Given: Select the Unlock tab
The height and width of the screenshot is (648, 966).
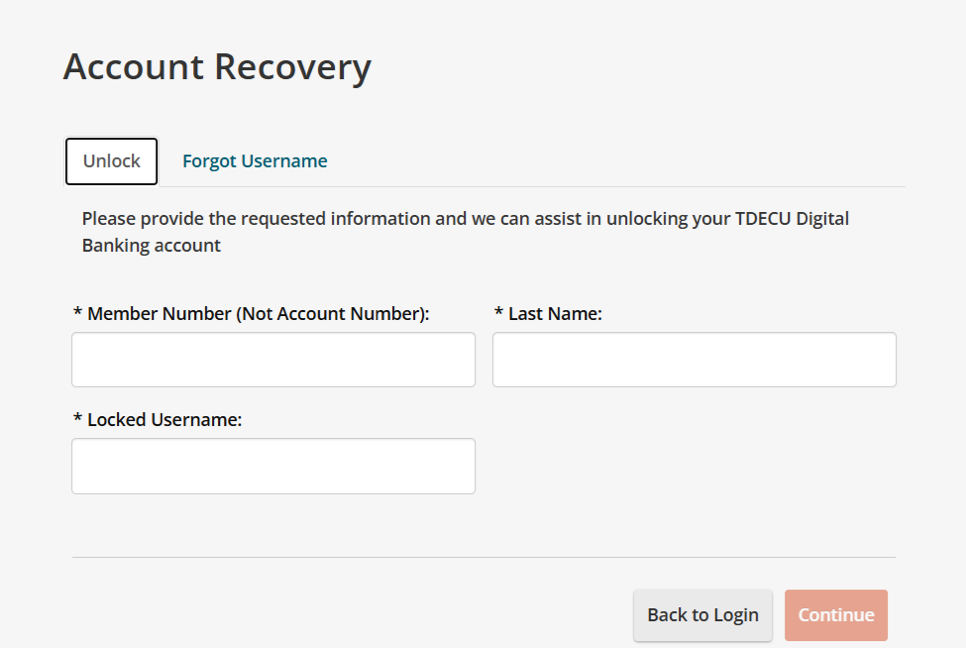Looking at the screenshot, I should pos(112,161).
